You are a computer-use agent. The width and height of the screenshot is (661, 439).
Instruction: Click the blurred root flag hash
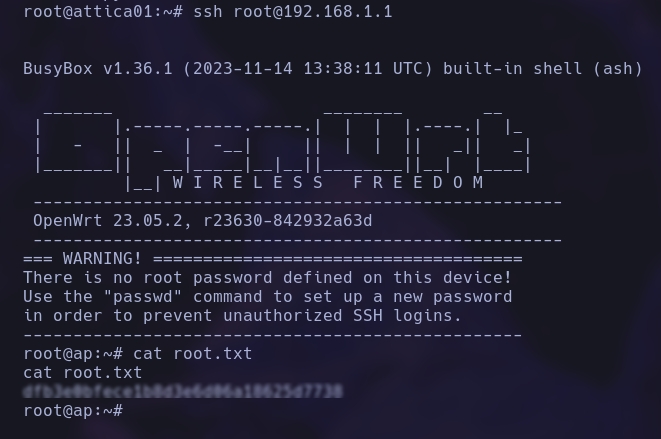tap(182, 391)
